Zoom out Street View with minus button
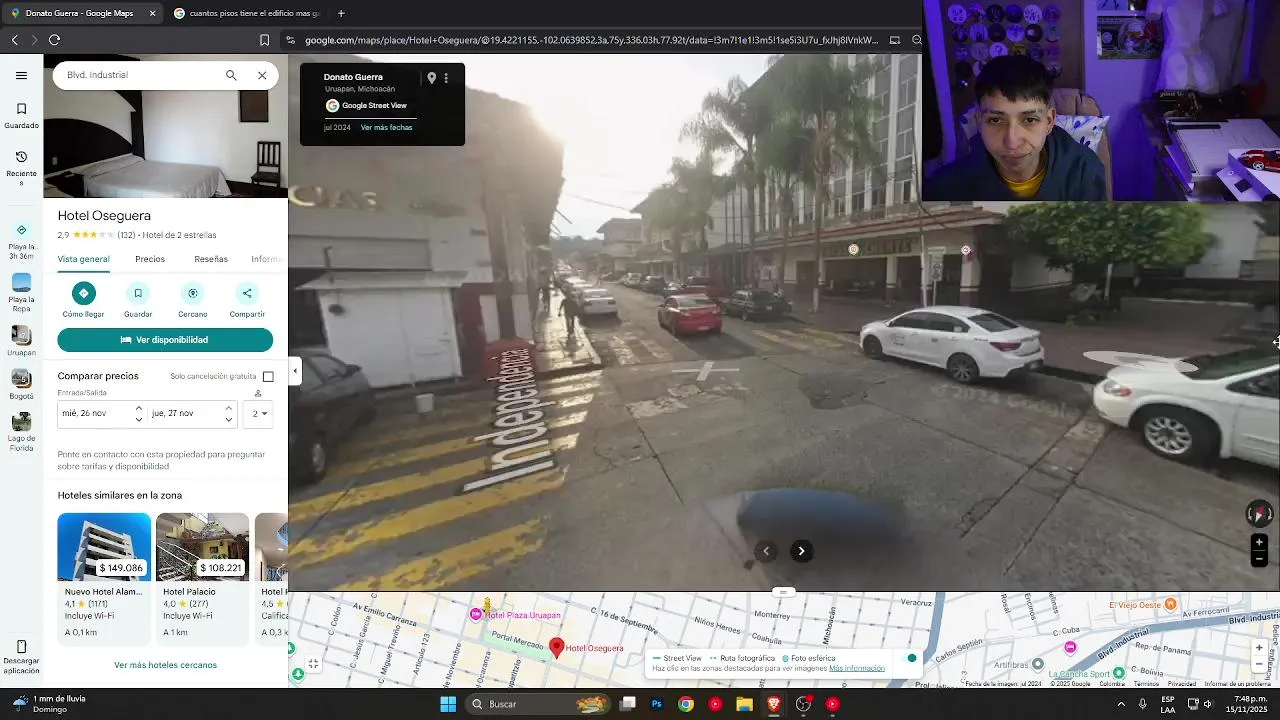Viewport: 1280px width, 720px height. coord(1259,560)
